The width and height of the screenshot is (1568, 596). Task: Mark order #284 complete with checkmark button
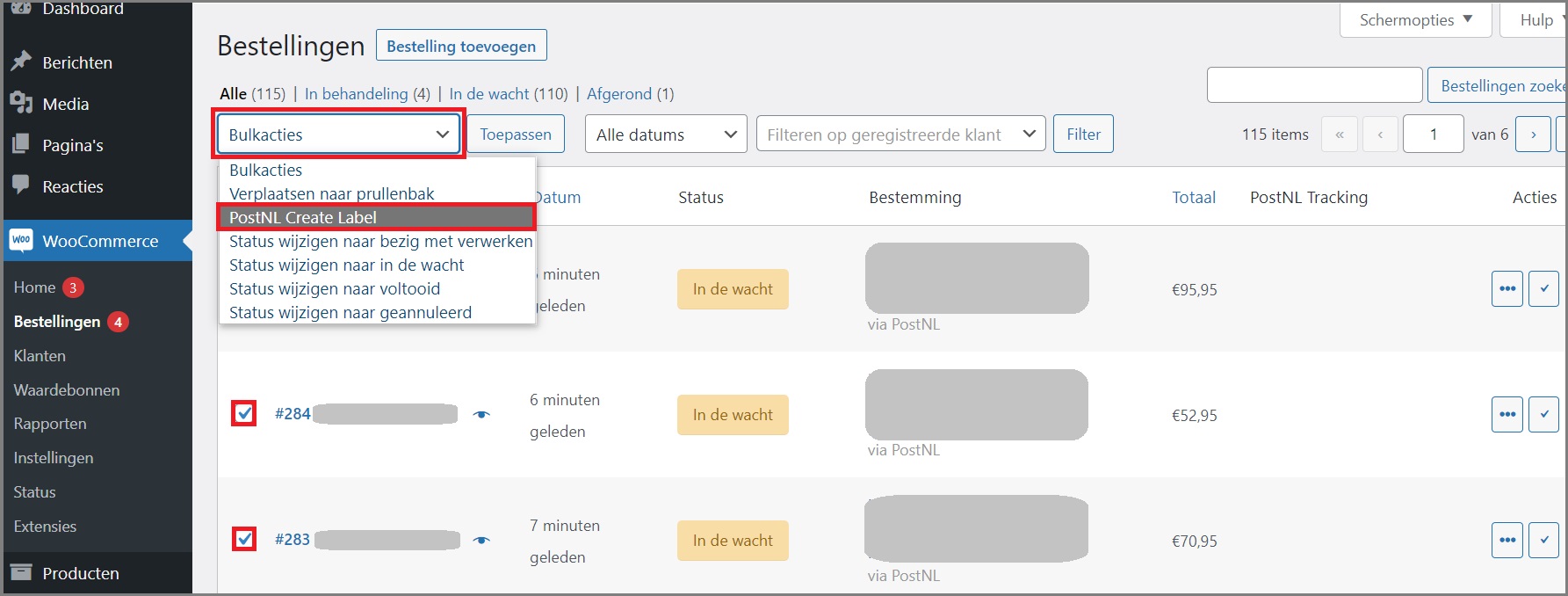point(1543,415)
